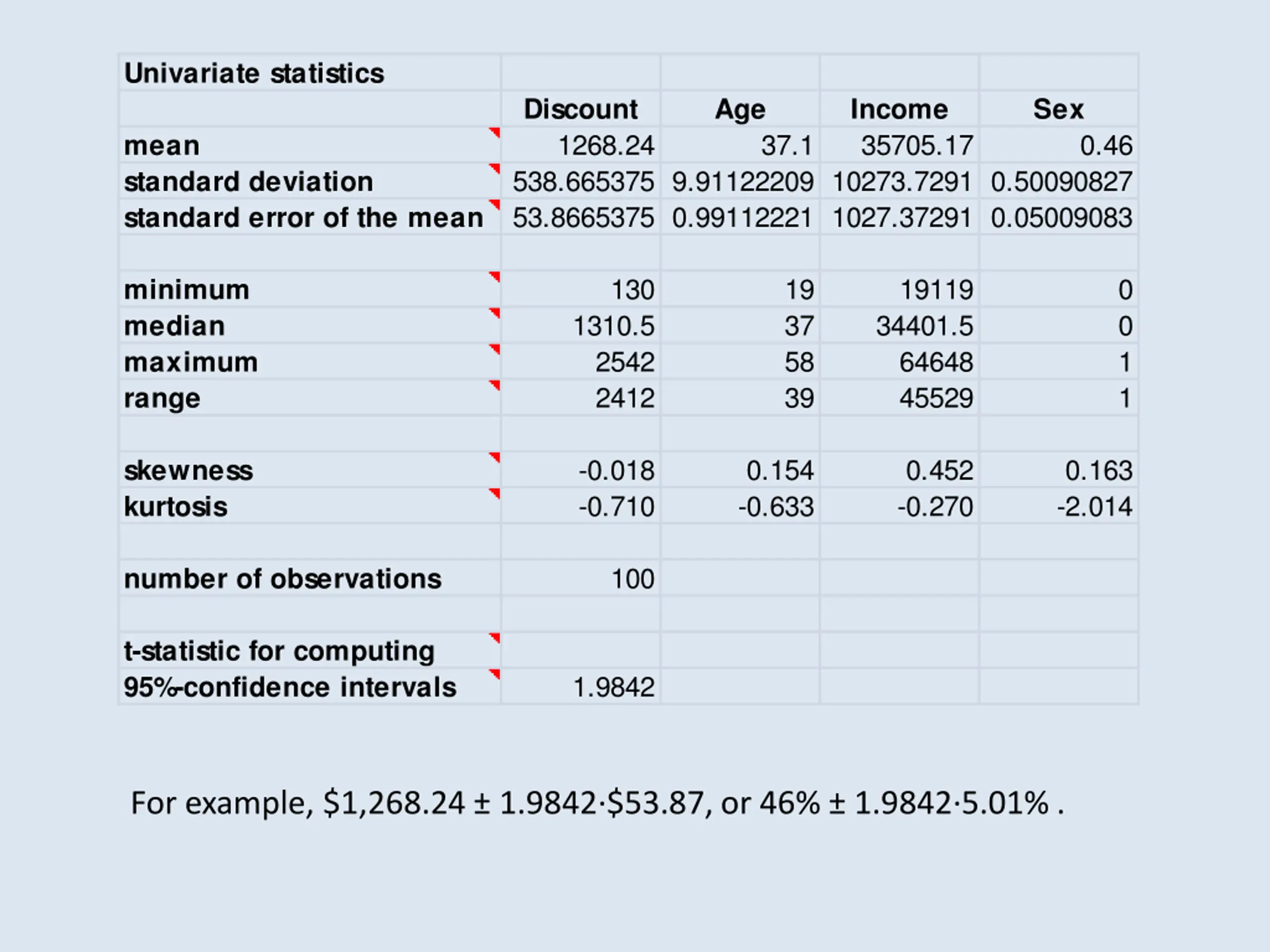
Task: Click the red comment marker on mean row
Action: (x=495, y=132)
